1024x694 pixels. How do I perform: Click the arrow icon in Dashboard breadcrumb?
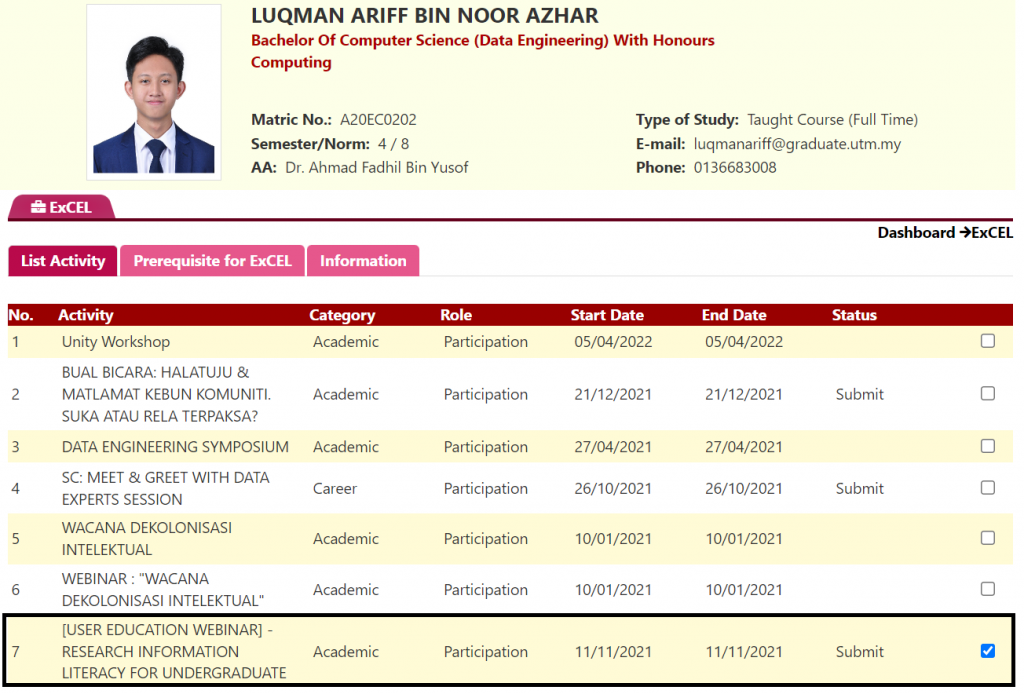point(965,233)
